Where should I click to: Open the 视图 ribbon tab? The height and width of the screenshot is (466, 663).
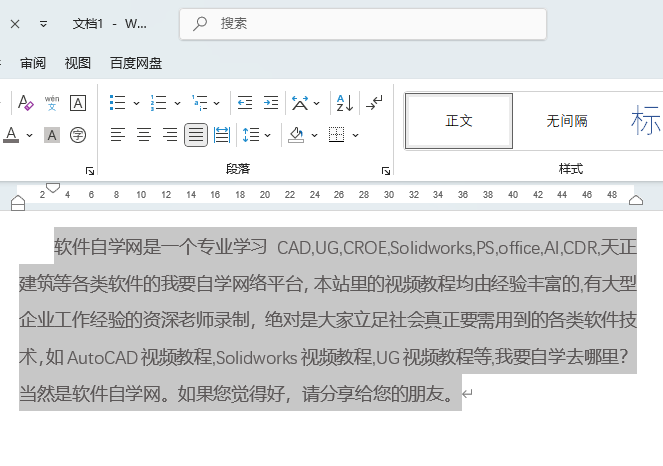78,63
